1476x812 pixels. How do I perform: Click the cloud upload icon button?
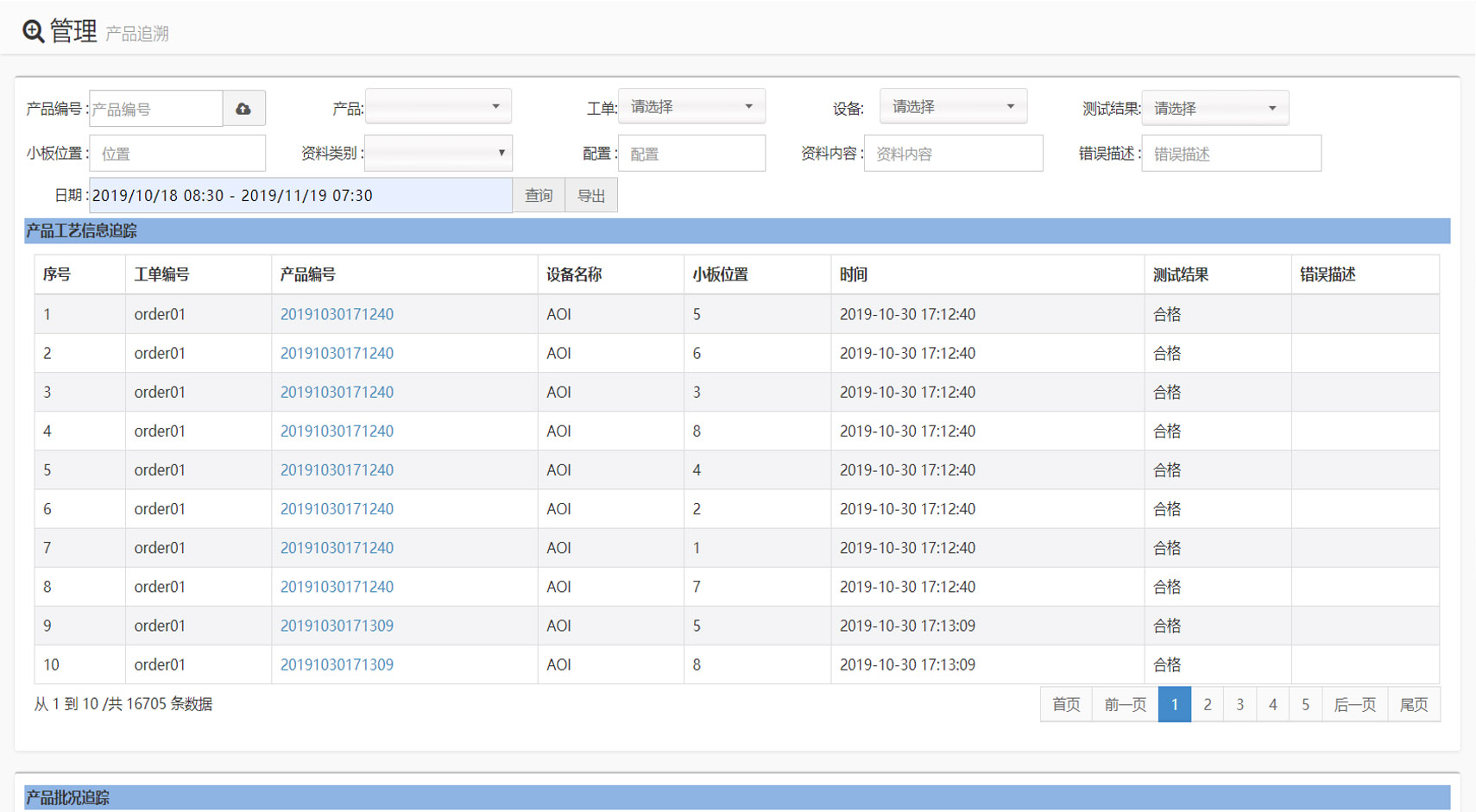tap(243, 109)
